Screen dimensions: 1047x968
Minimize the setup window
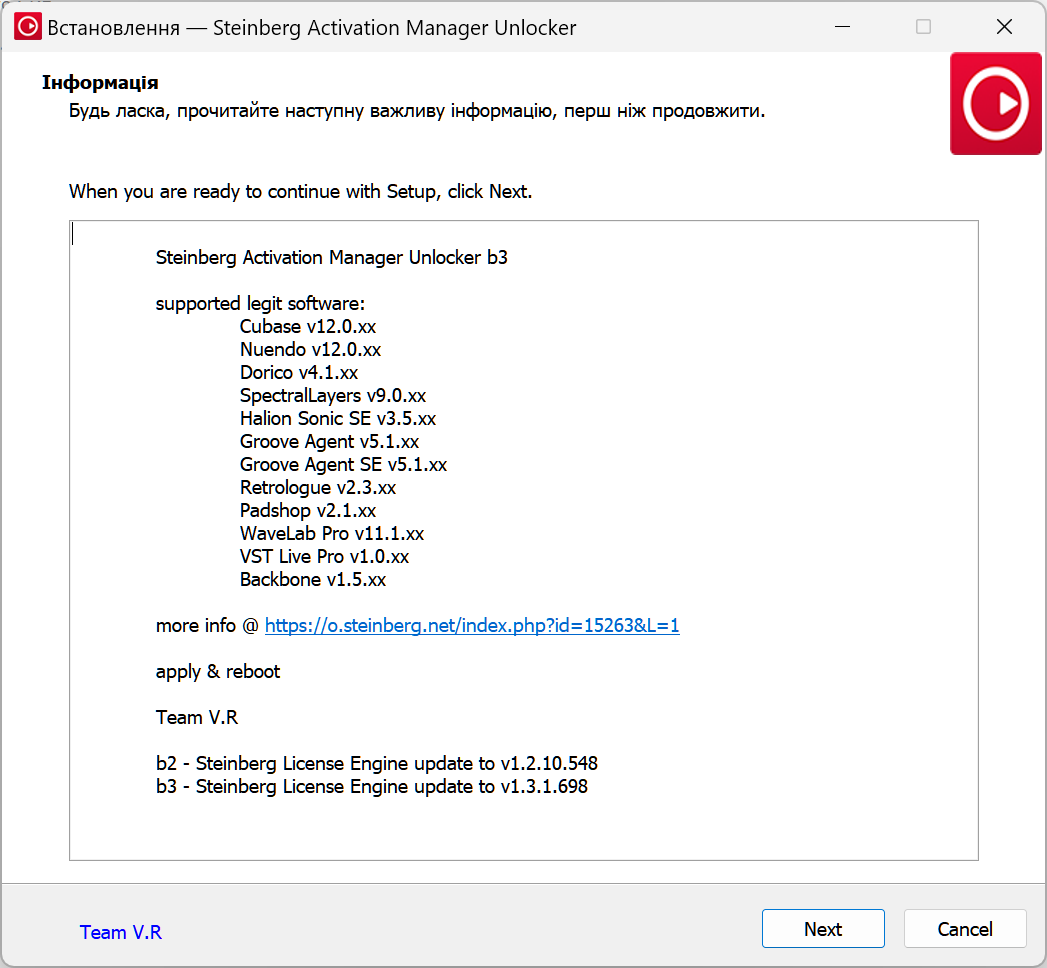(841, 27)
